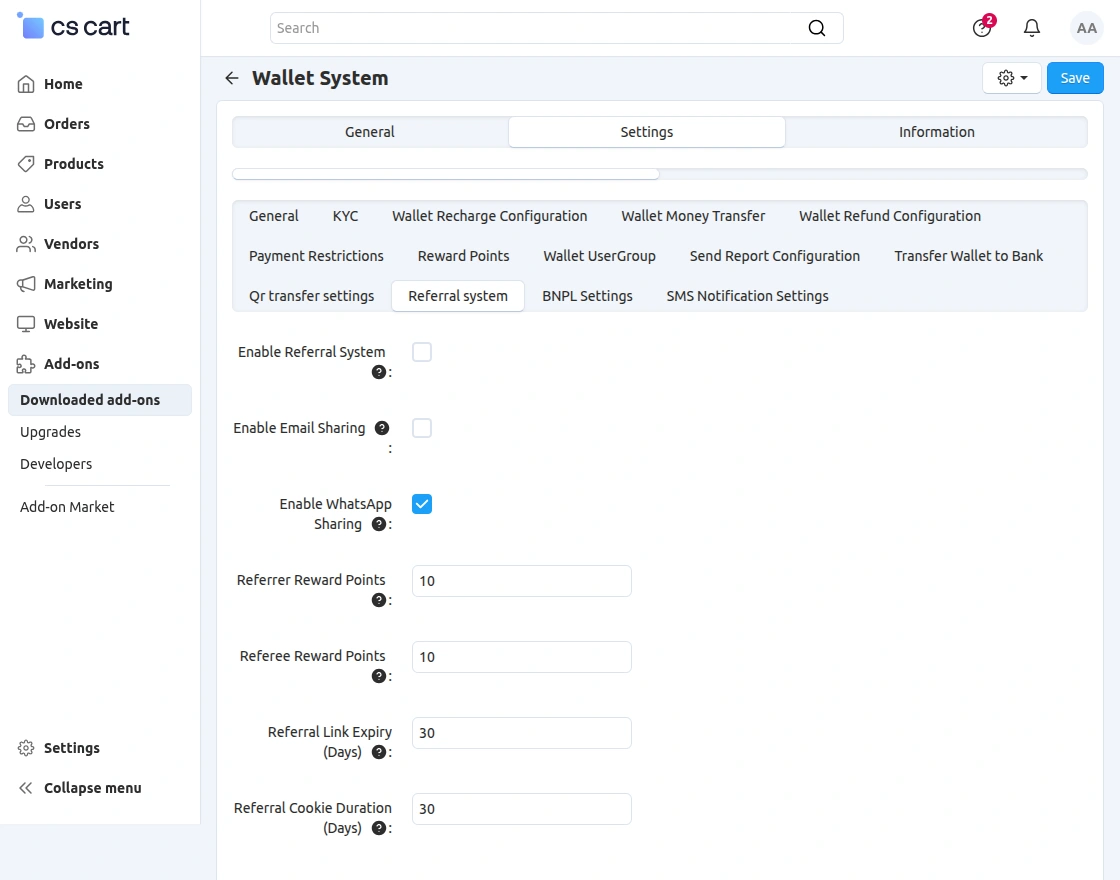Screen dimensions: 1120x880
Task: Click the Referrer Reward Points field
Action: 522,581
